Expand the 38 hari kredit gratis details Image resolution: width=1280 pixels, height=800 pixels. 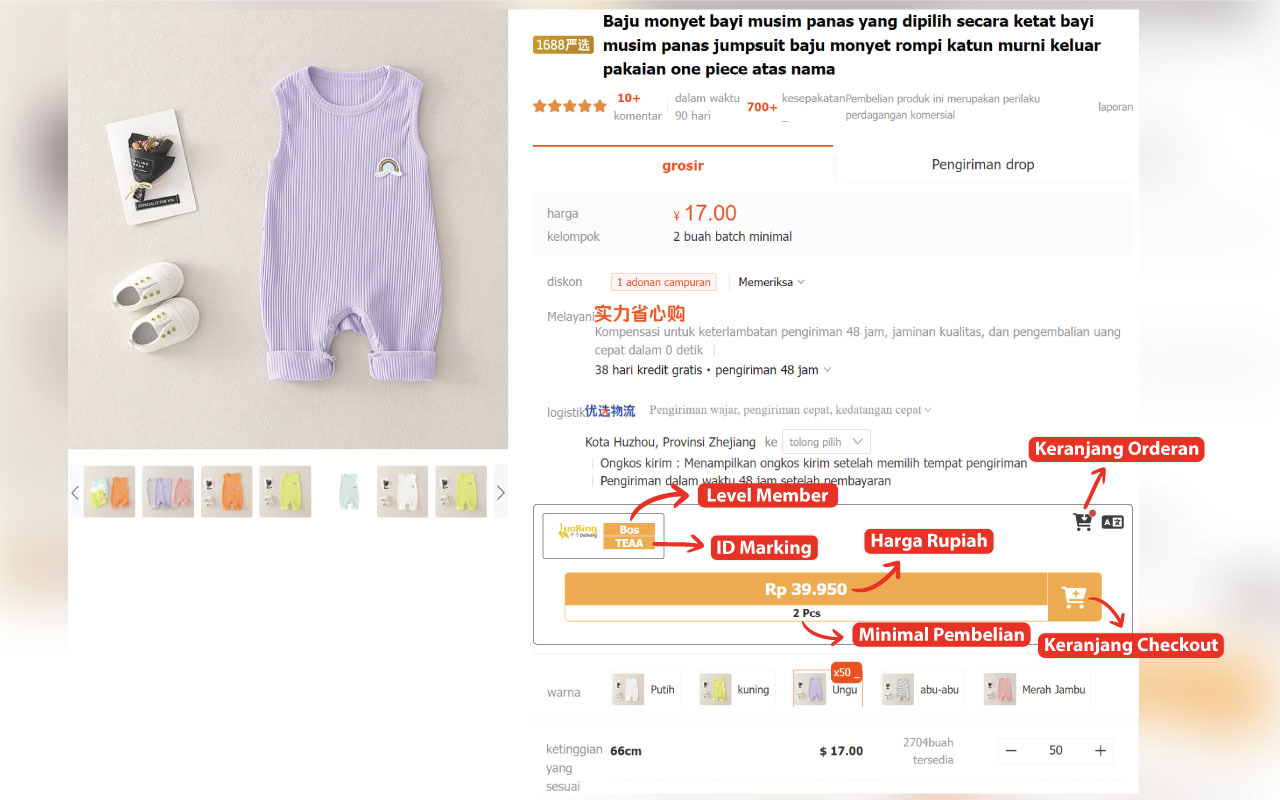click(x=713, y=370)
